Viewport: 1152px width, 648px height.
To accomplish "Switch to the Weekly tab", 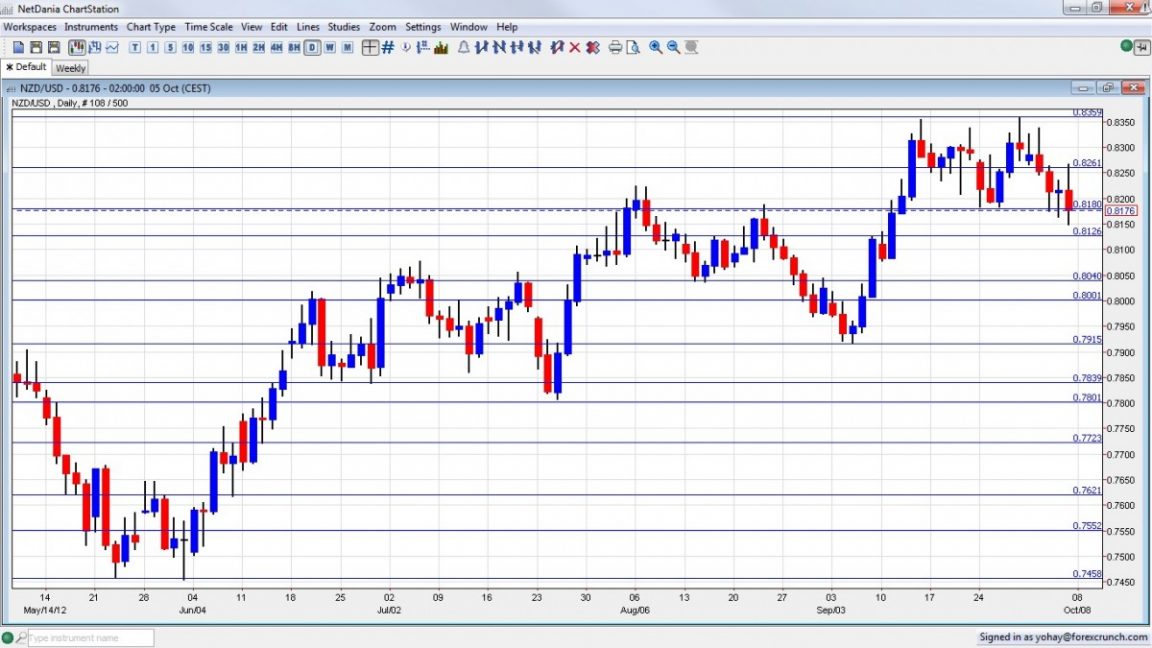I will point(71,68).
